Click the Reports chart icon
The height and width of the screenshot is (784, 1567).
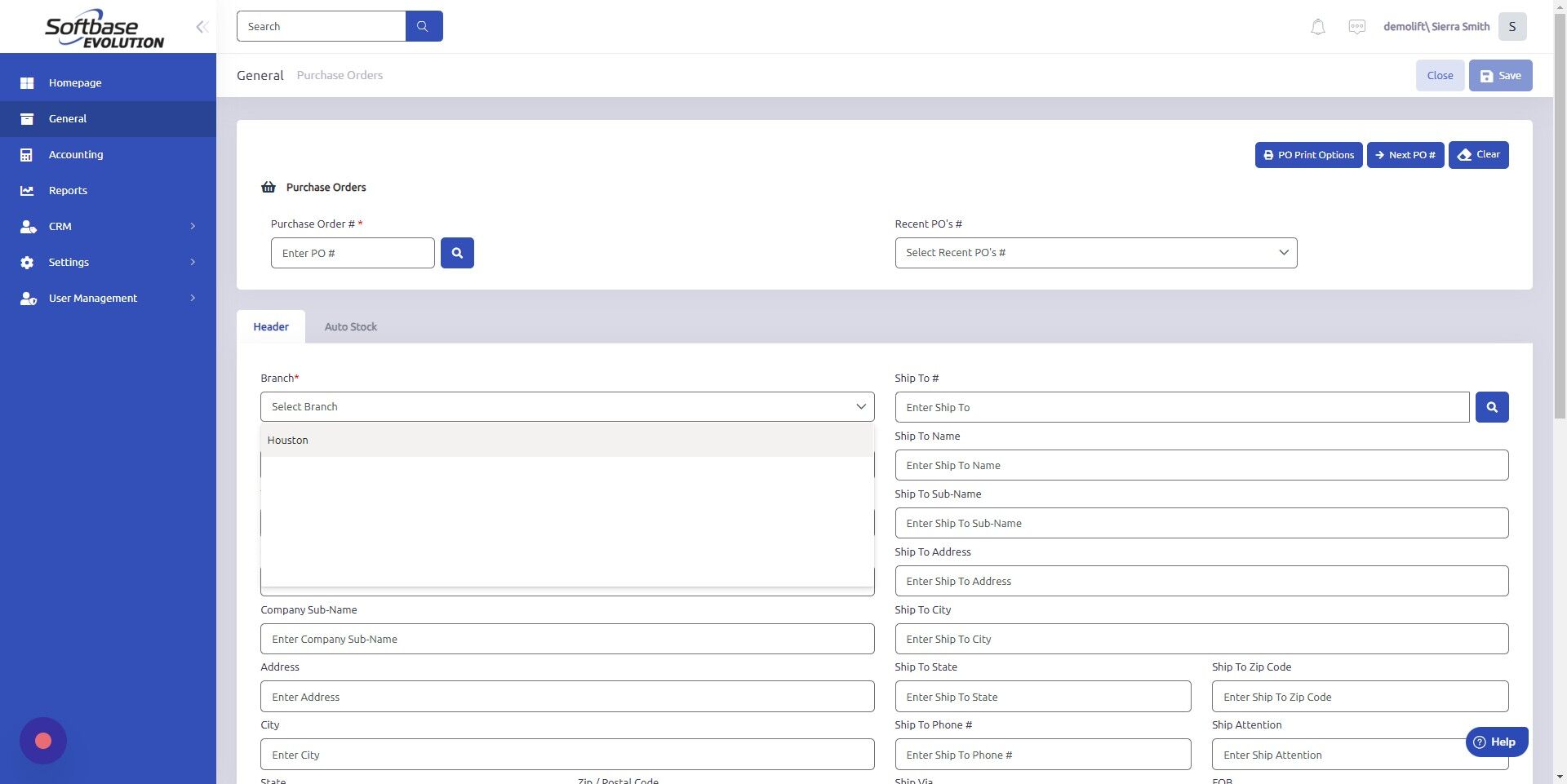point(27,191)
